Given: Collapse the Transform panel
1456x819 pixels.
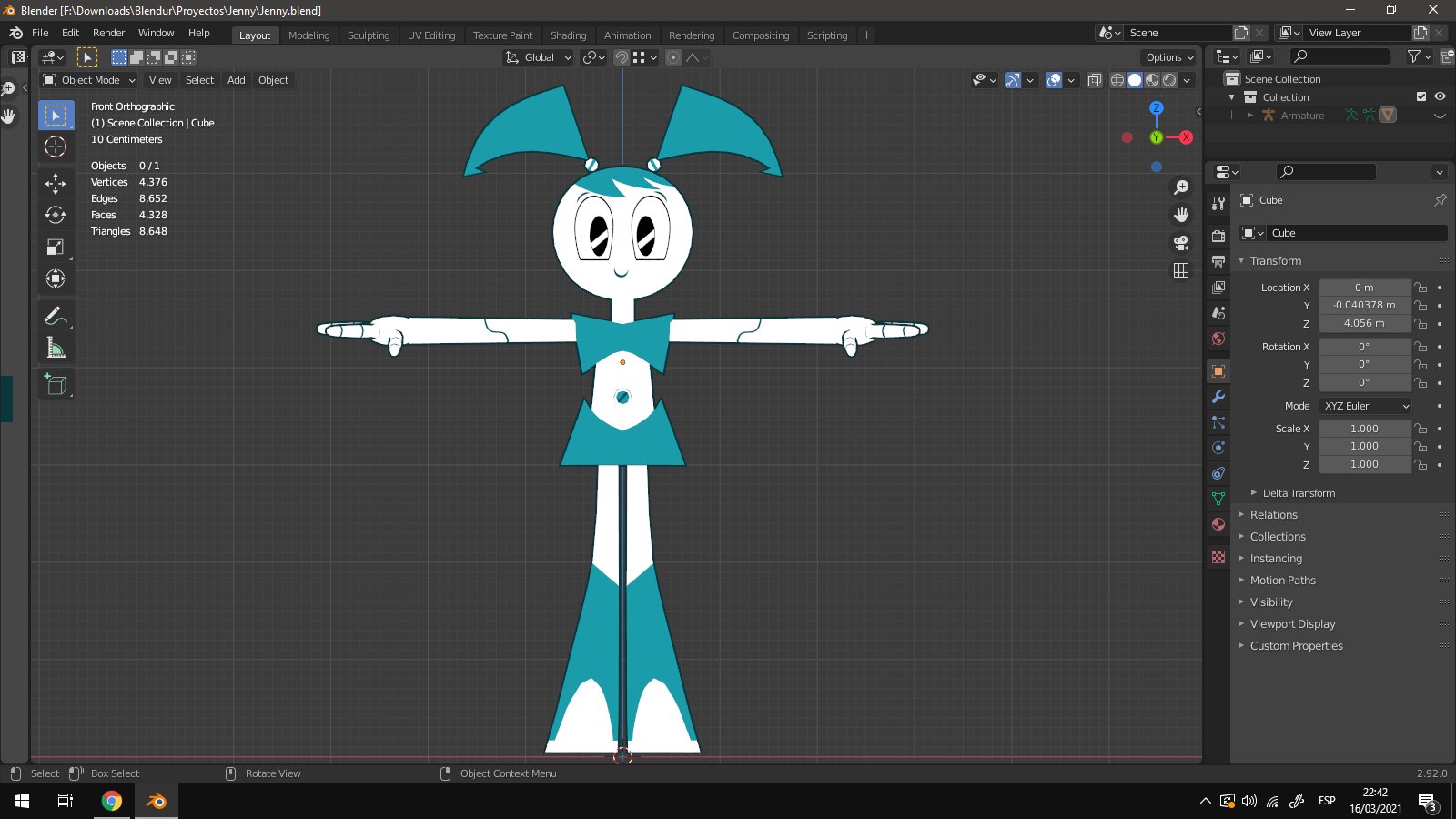Looking at the screenshot, I should click(1241, 260).
